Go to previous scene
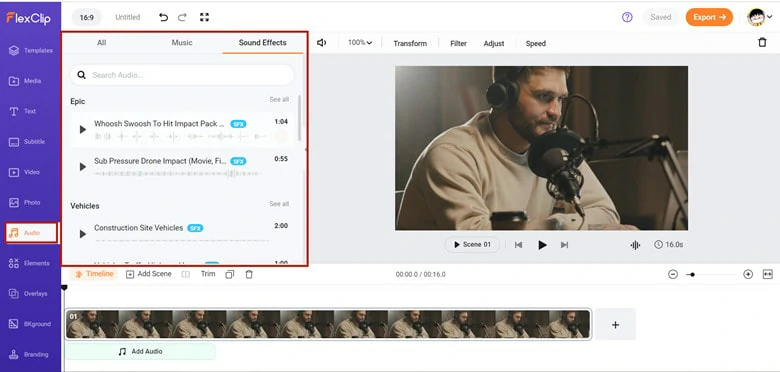 pos(518,245)
